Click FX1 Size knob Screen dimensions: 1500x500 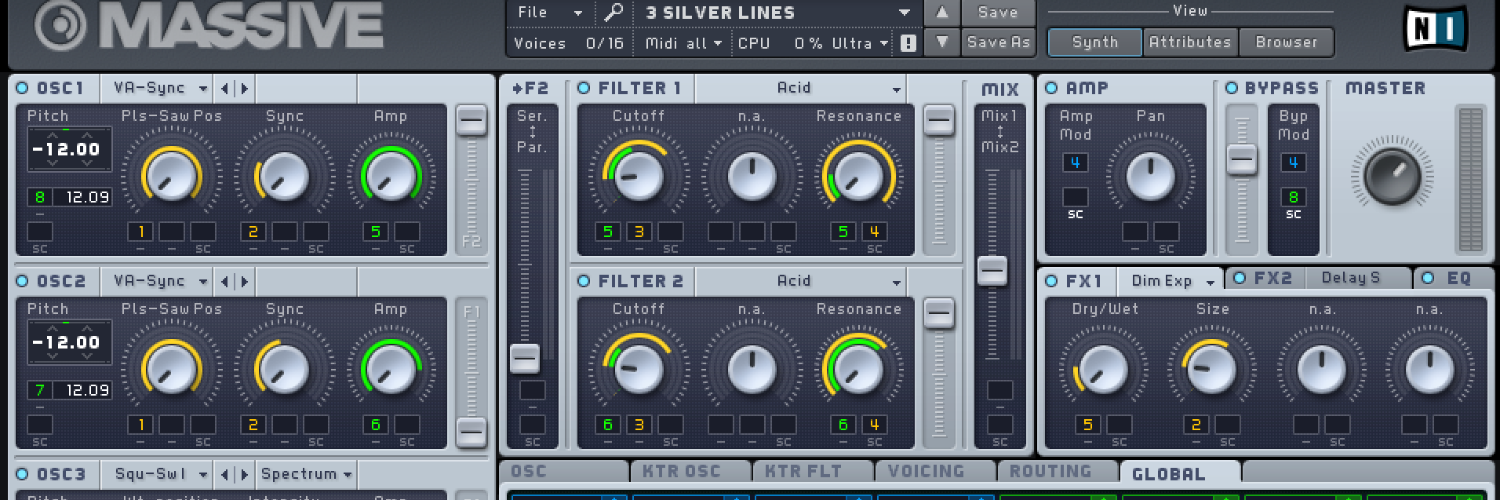tap(1212, 369)
